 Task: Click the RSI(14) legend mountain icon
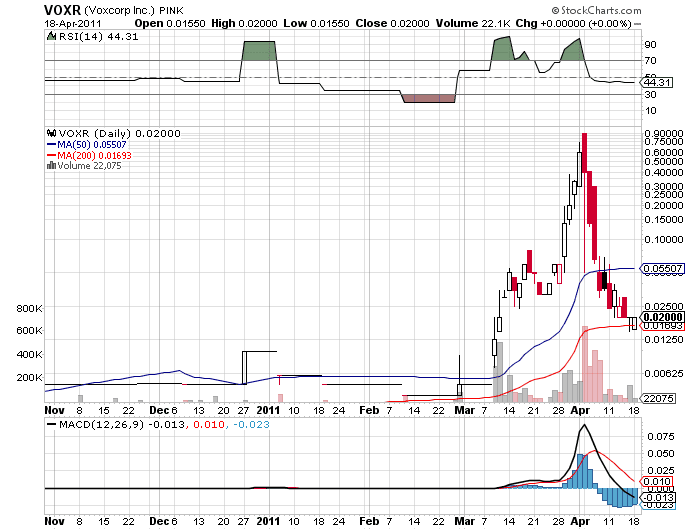coord(51,36)
